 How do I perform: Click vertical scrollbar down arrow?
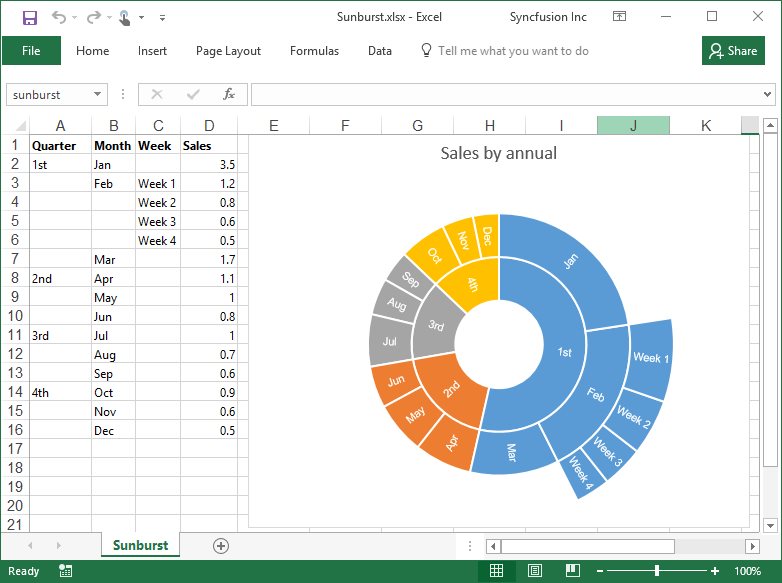(x=770, y=525)
